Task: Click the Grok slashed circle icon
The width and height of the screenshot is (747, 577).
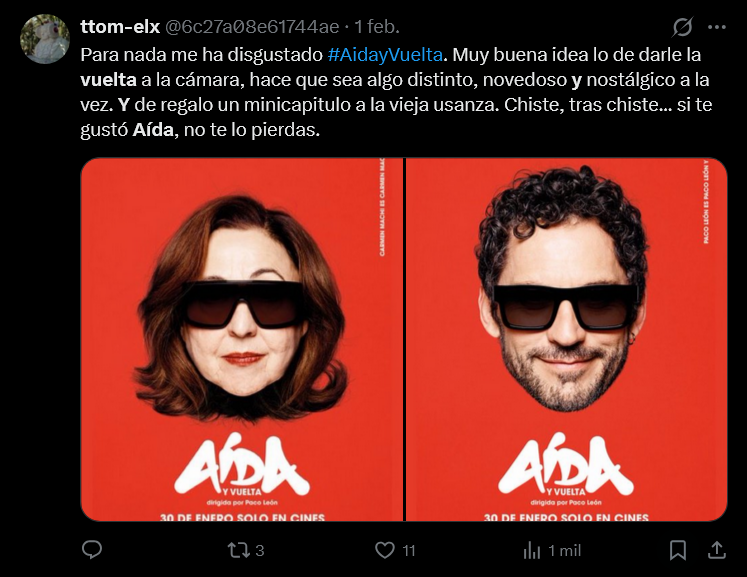Action: tap(682, 27)
